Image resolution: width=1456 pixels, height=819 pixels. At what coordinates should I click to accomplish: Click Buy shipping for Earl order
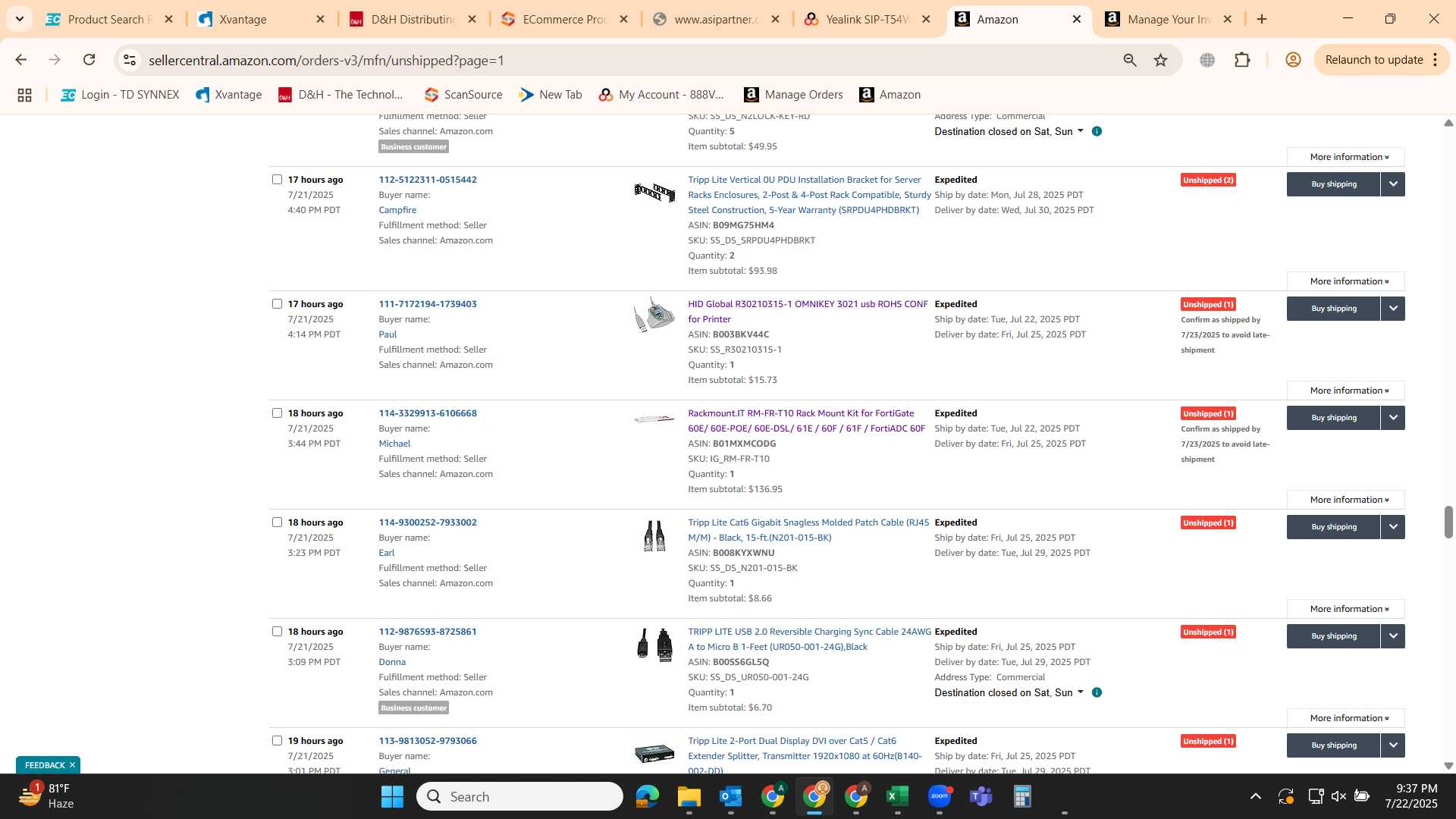[1334, 527]
